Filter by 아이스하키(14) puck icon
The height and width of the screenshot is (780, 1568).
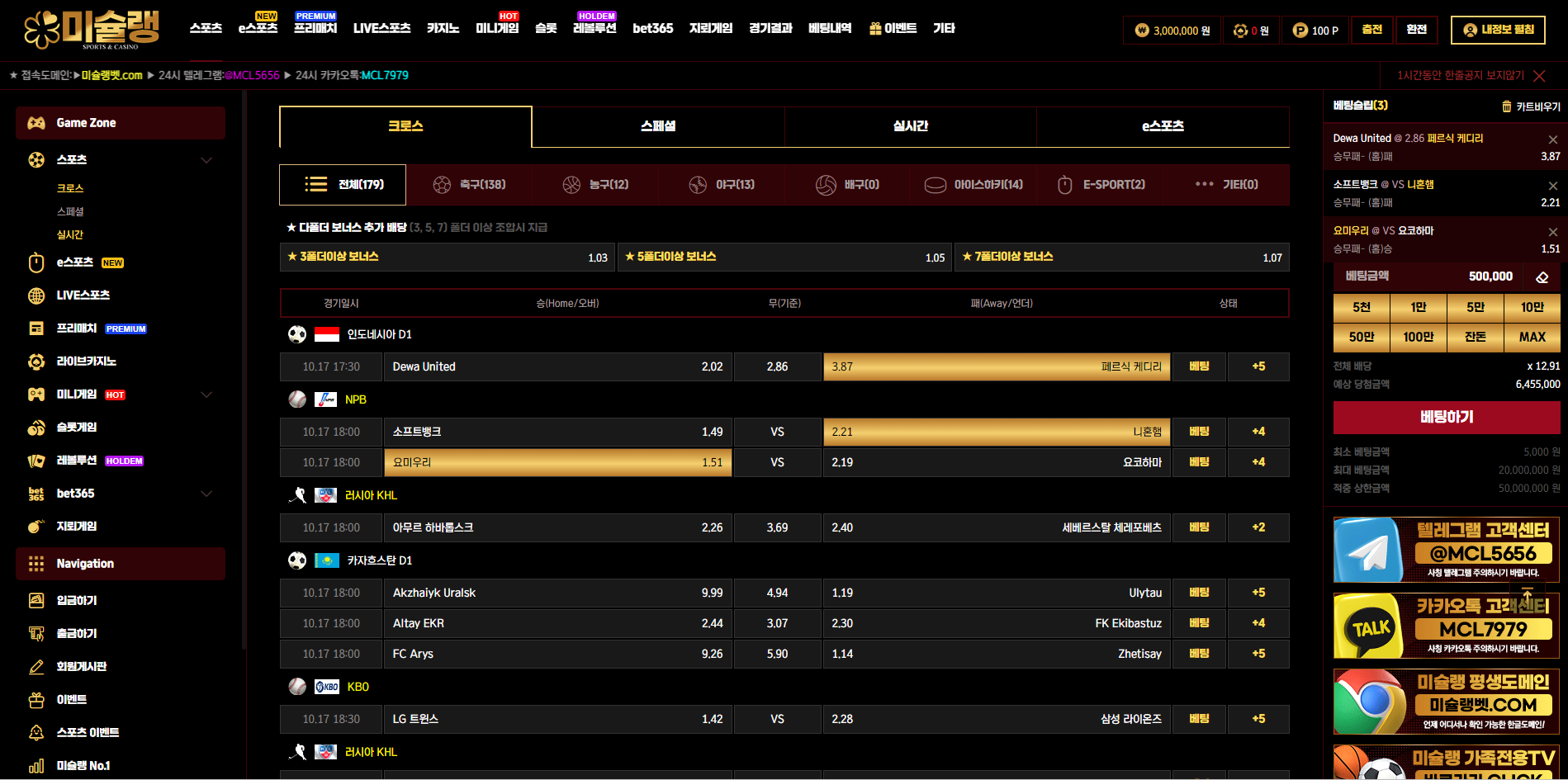pyautogui.click(x=936, y=185)
